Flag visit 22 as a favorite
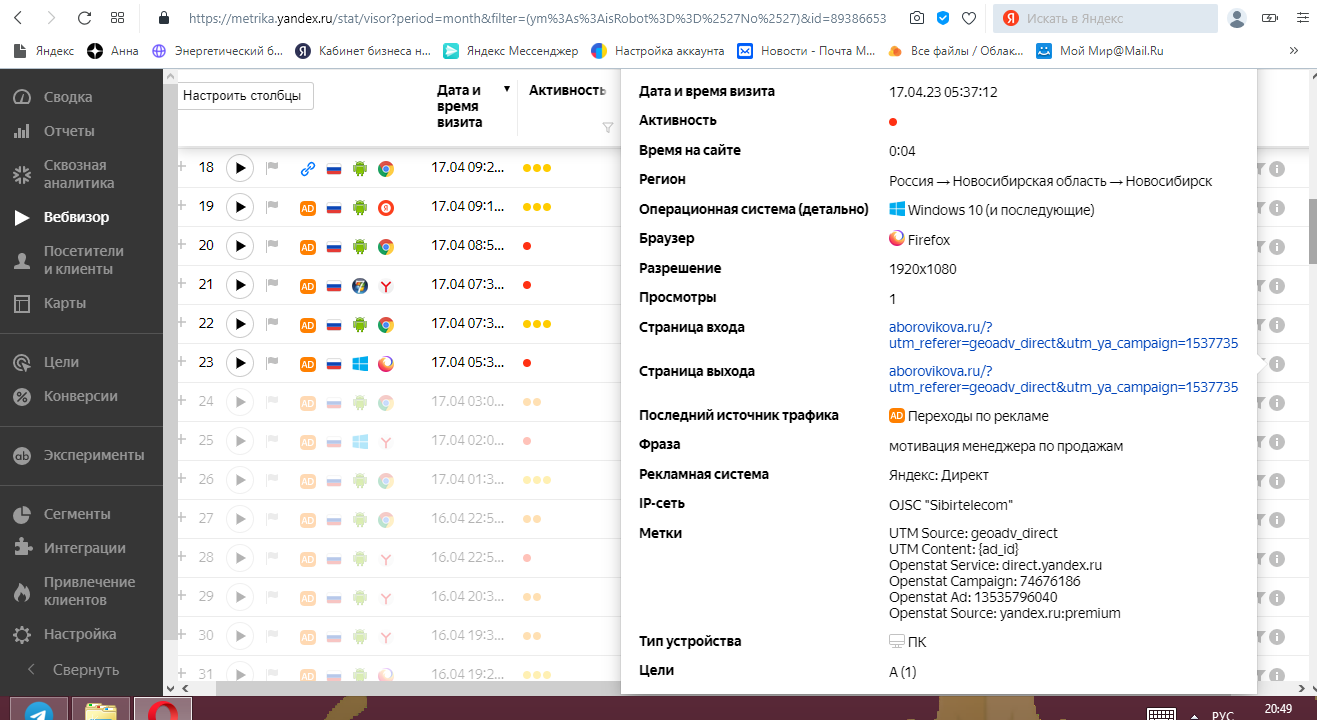The width and height of the screenshot is (1317, 720). coord(272,324)
